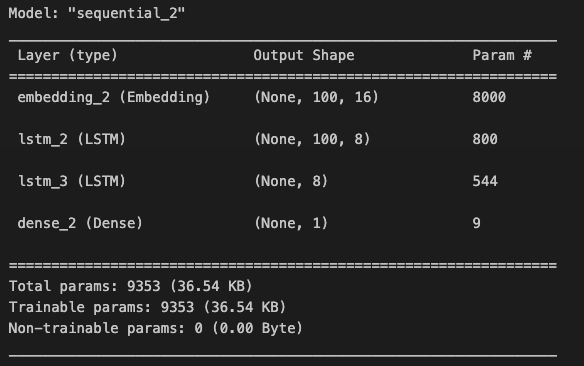Select the (None, 8) output shape
The width and height of the screenshot is (584, 366).
291,181
